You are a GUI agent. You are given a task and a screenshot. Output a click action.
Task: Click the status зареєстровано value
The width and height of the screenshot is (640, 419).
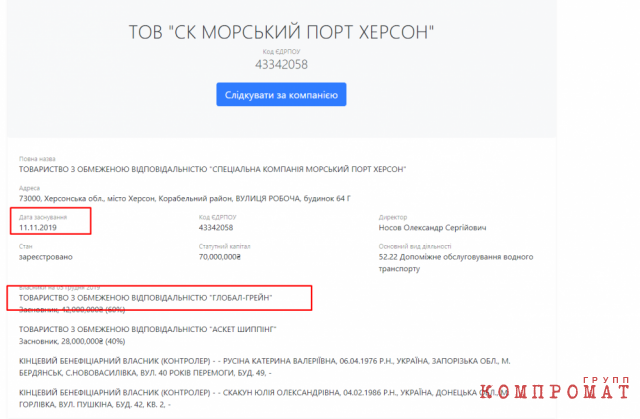pos(46,257)
